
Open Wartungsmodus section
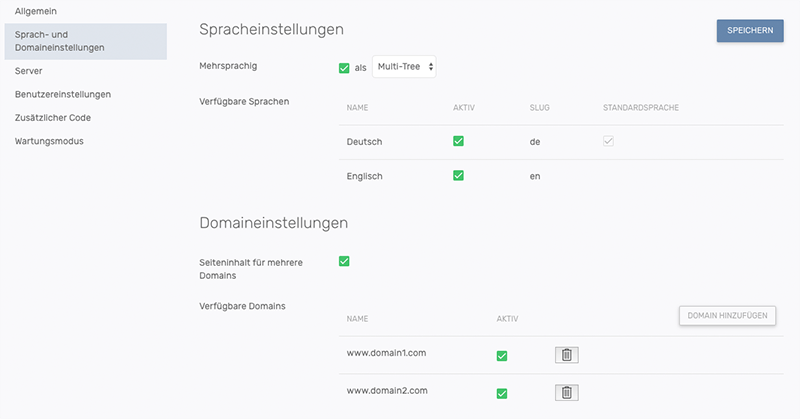tap(49, 141)
